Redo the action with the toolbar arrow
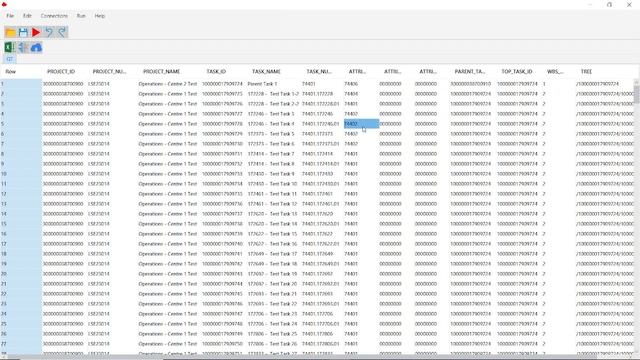640x360 pixels. (x=62, y=32)
